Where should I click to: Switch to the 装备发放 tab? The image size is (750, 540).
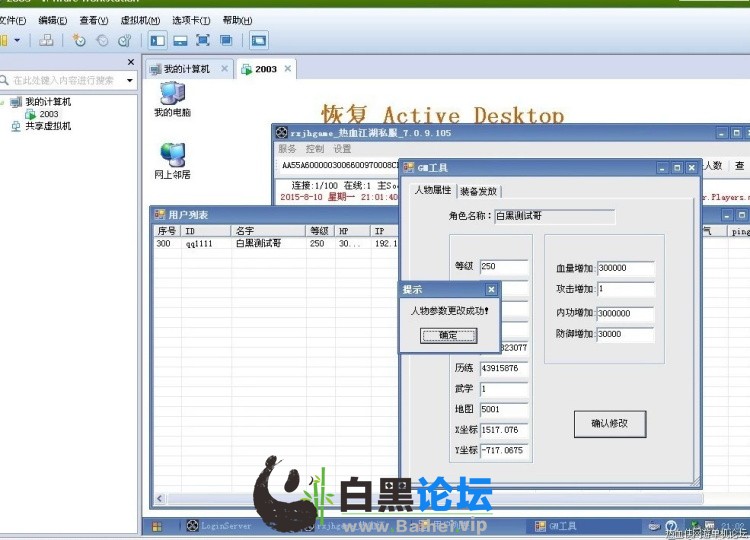click(479, 192)
